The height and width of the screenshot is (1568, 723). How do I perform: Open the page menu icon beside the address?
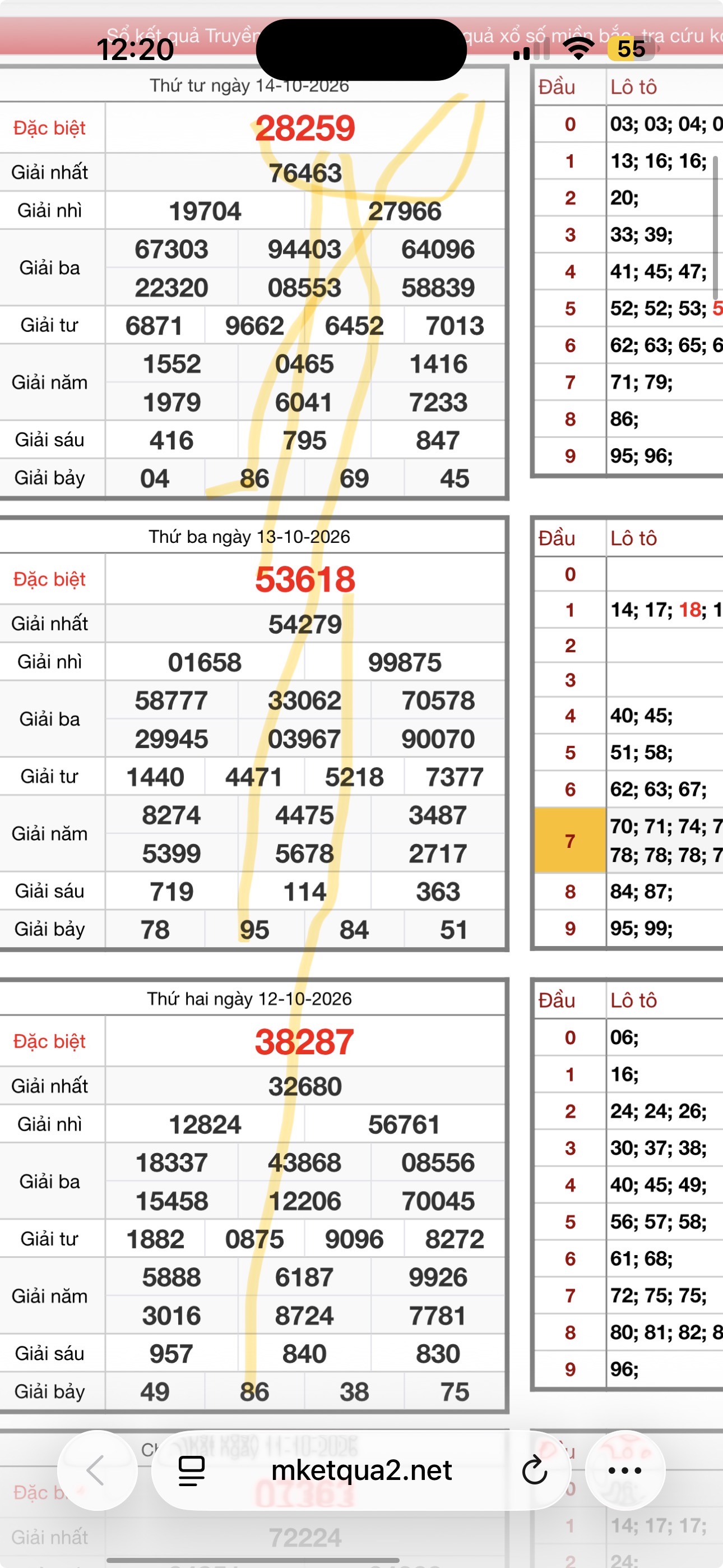click(192, 1470)
